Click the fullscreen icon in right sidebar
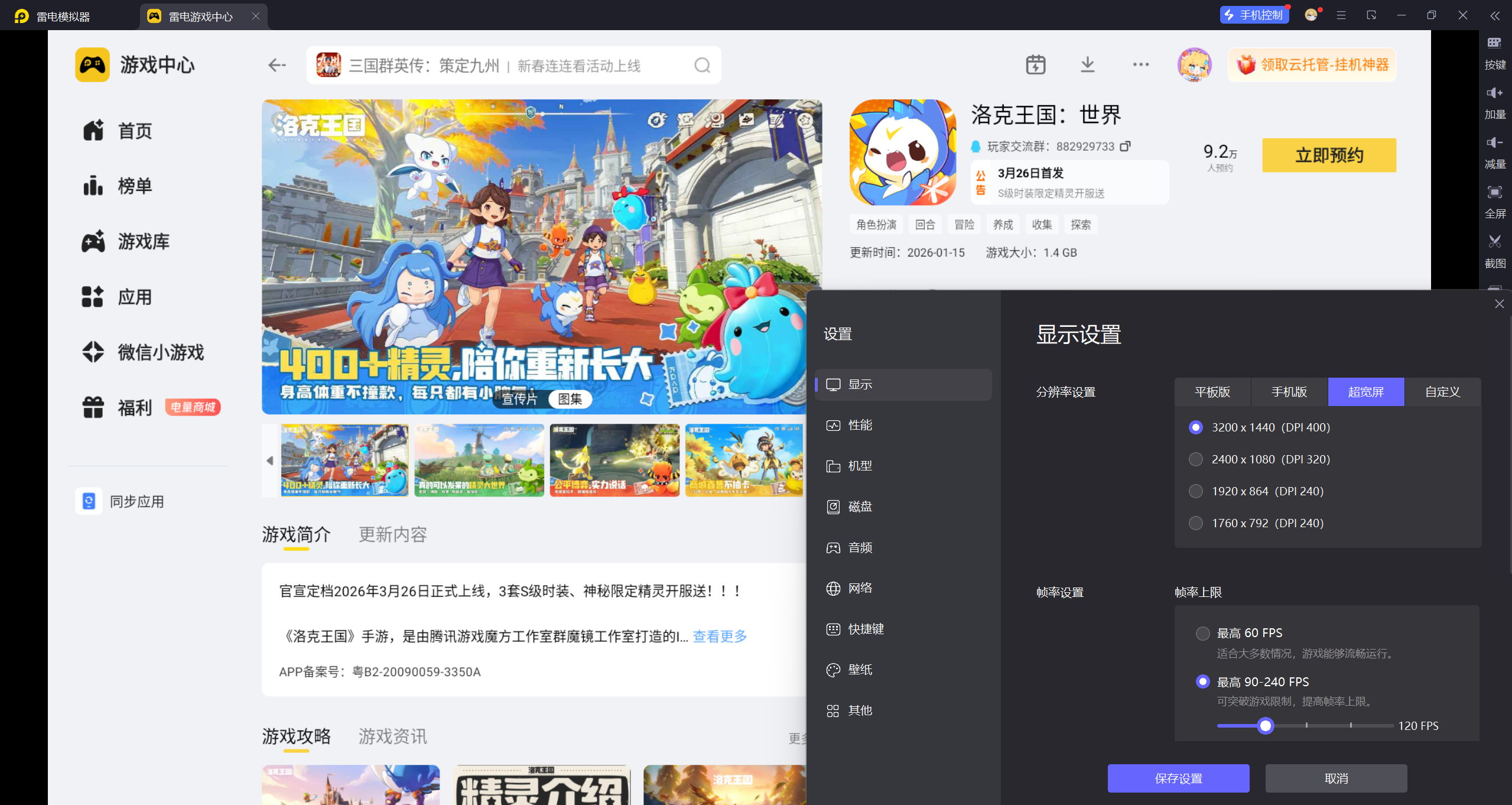 click(x=1494, y=192)
